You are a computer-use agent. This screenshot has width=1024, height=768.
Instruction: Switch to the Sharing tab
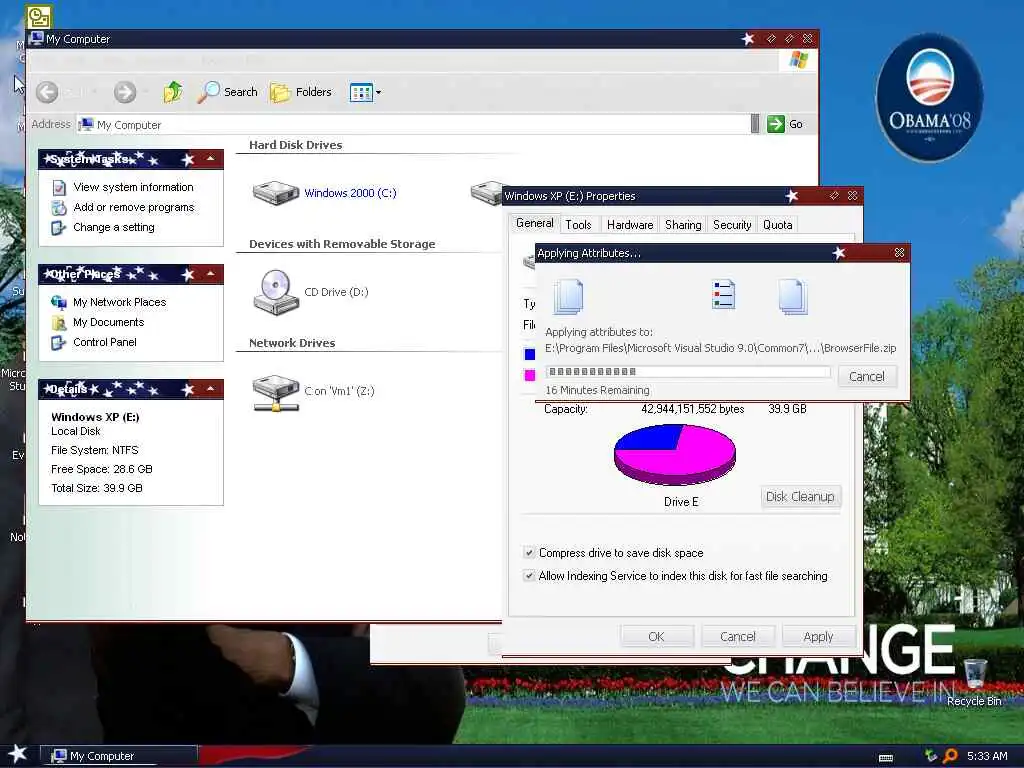coord(683,225)
